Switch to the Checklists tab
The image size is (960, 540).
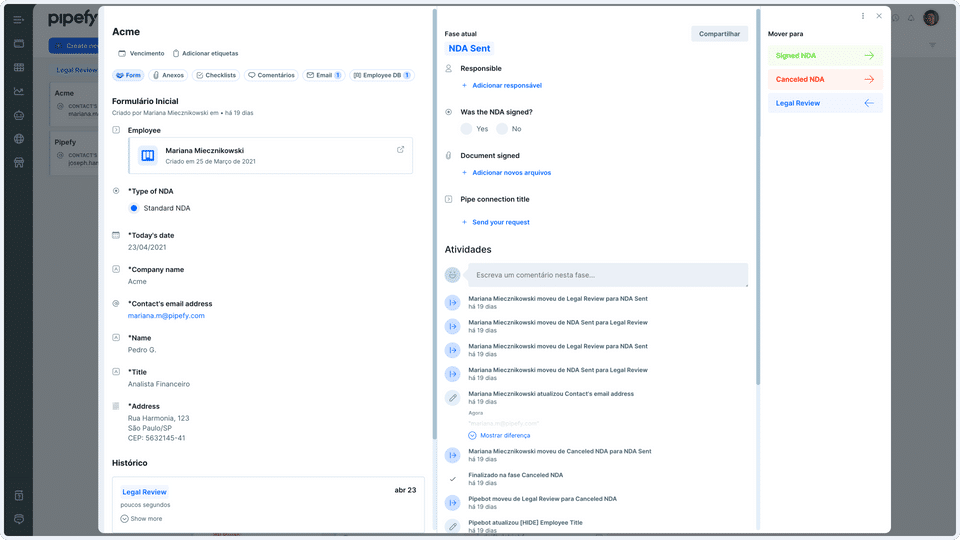[x=216, y=75]
